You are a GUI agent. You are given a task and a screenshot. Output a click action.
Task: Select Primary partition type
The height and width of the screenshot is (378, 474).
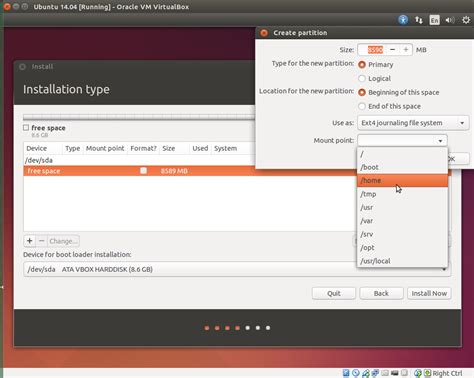(x=362, y=65)
